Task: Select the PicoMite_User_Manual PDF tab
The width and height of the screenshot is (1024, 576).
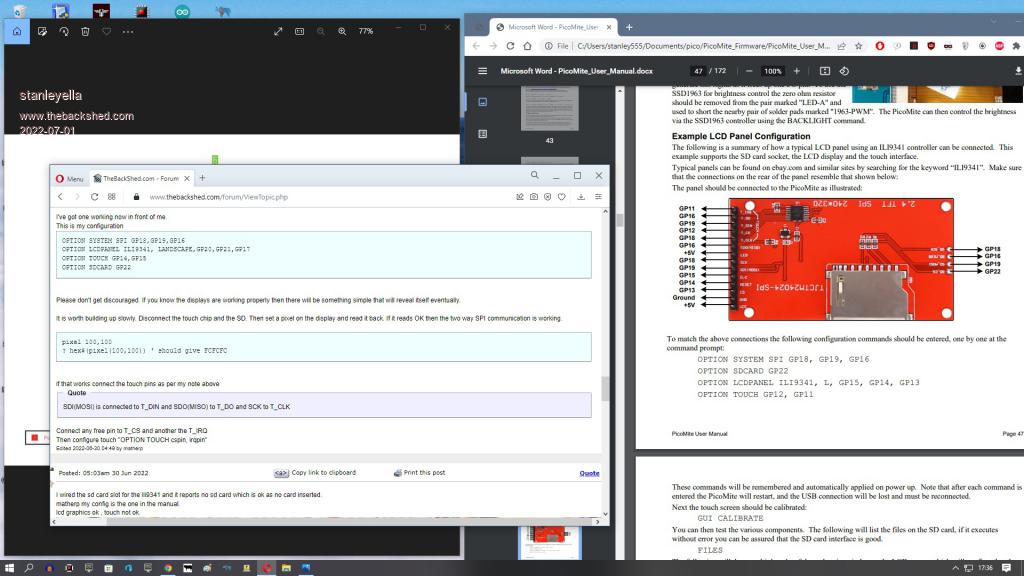Action: pyautogui.click(x=551, y=27)
